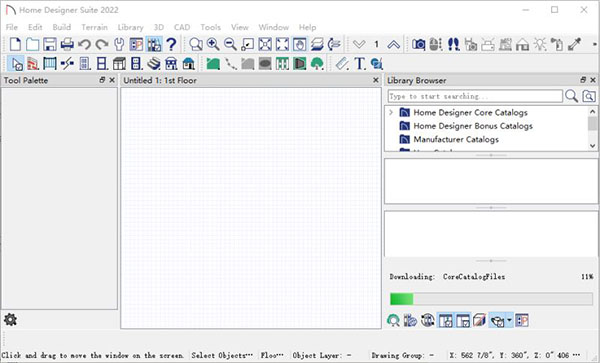Click the library search filter options icon
The image size is (600, 363).
tap(589, 96)
